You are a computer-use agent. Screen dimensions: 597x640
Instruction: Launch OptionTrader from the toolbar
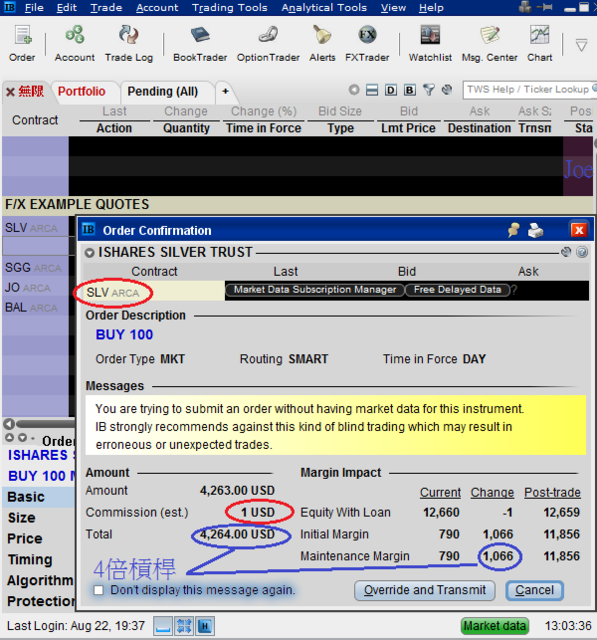pyautogui.click(x=268, y=43)
